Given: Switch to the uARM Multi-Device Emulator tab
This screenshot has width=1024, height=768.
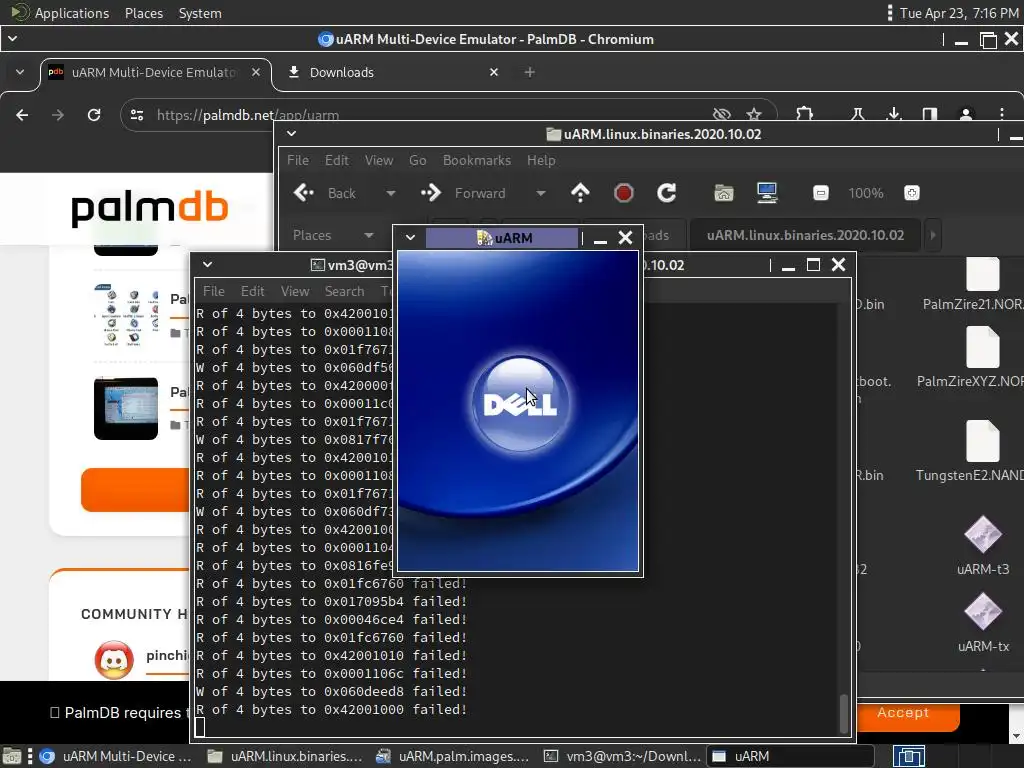Looking at the screenshot, I should tap(154, 72).
